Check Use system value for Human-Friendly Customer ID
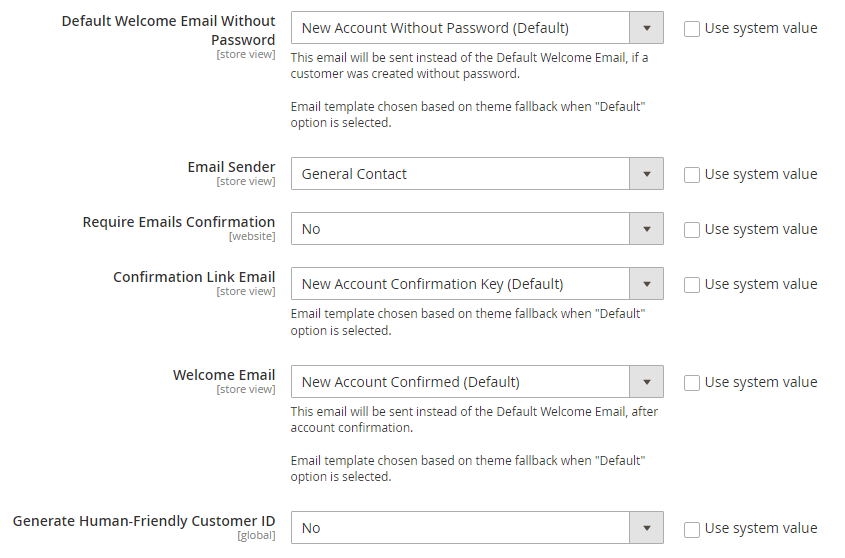This screenshot has width=845, height=558. pos(692,528)
